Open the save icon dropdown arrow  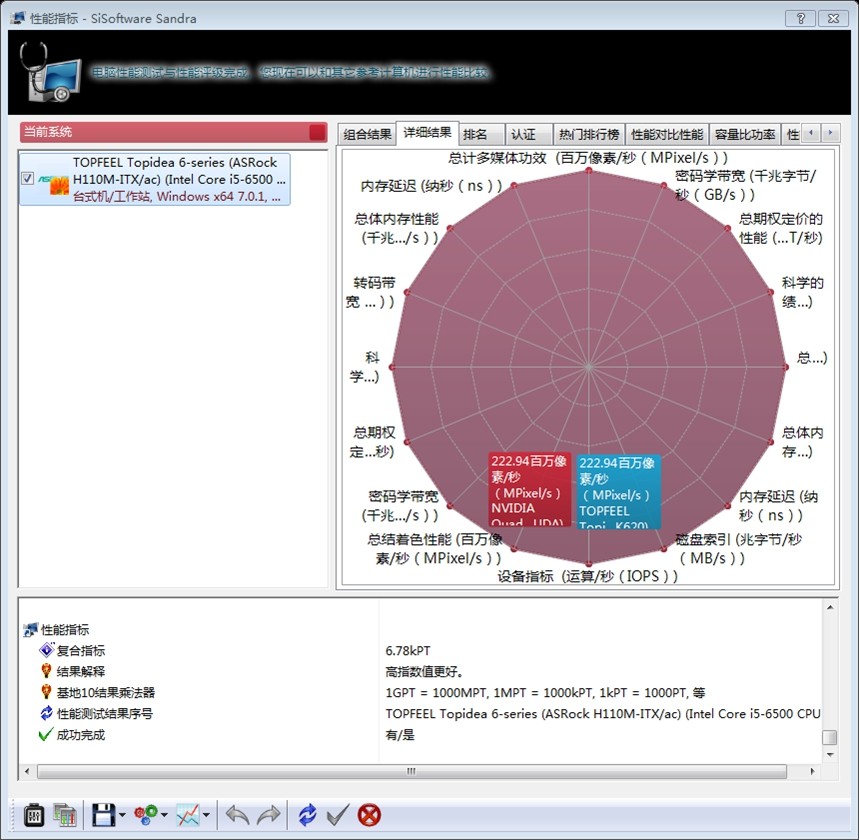coord(122,815)
